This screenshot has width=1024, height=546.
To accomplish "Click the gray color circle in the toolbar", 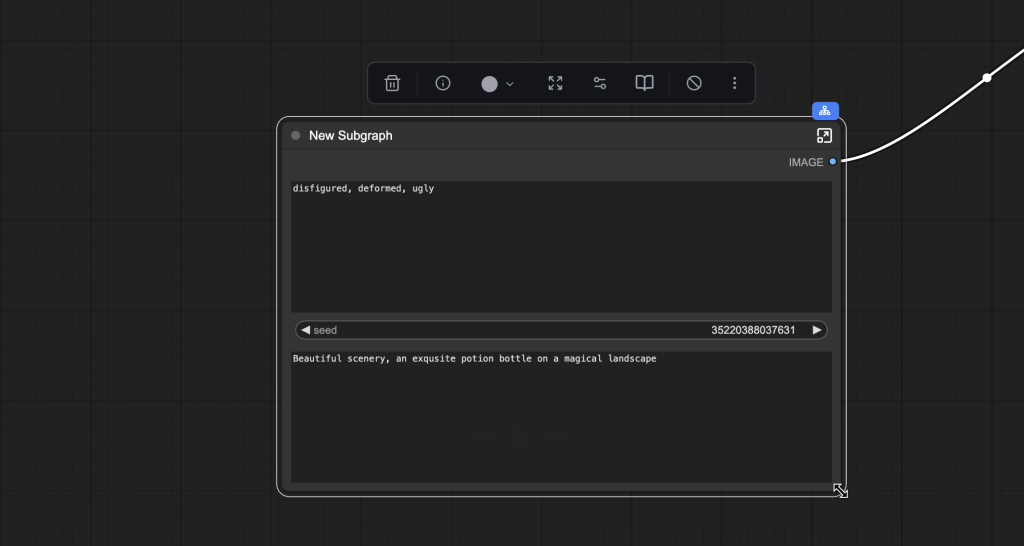I will pyautogui.click(x=489, y=84).
